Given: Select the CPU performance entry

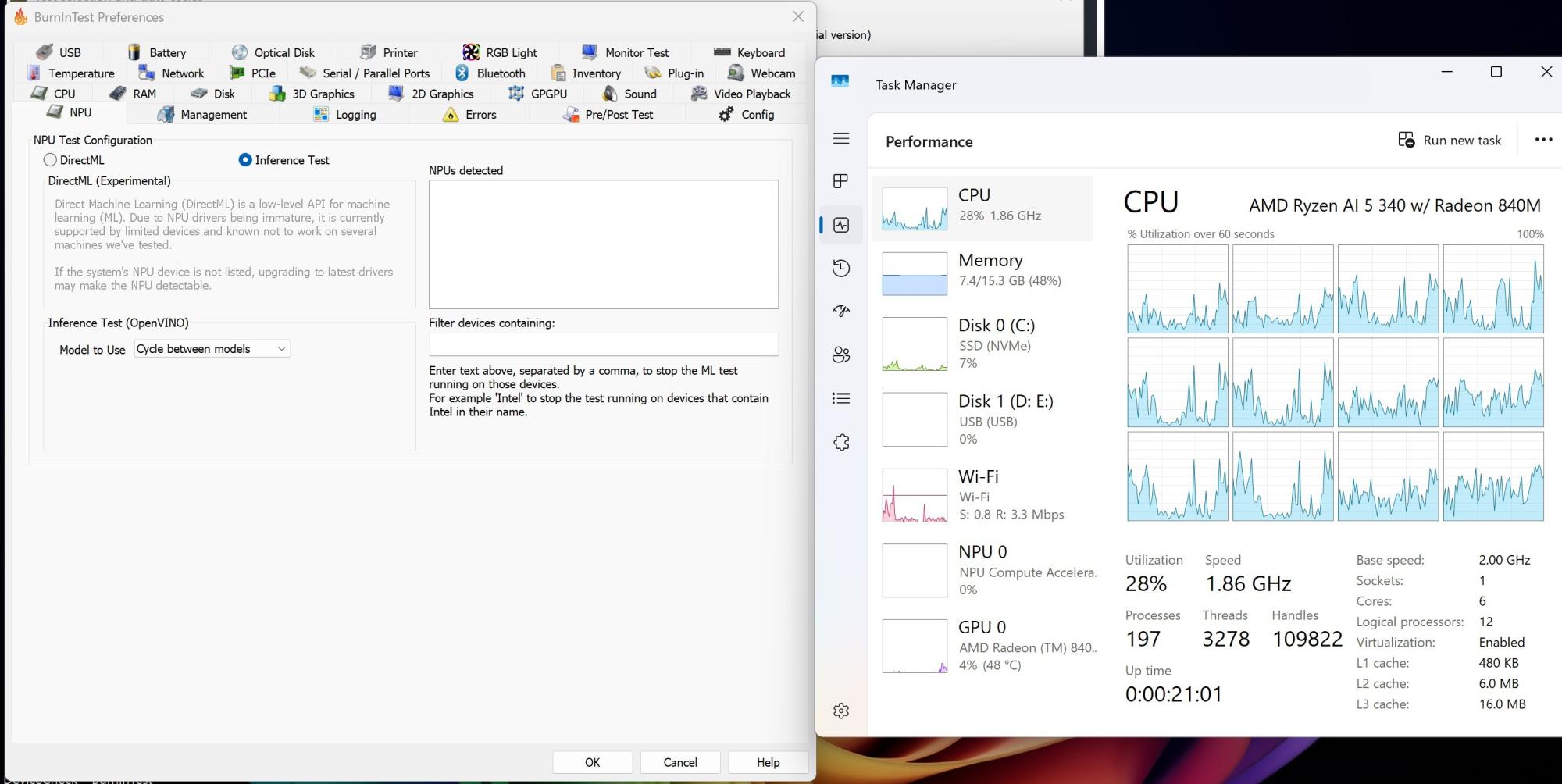Looking at the screenshot, I should (x=983, y=208).
